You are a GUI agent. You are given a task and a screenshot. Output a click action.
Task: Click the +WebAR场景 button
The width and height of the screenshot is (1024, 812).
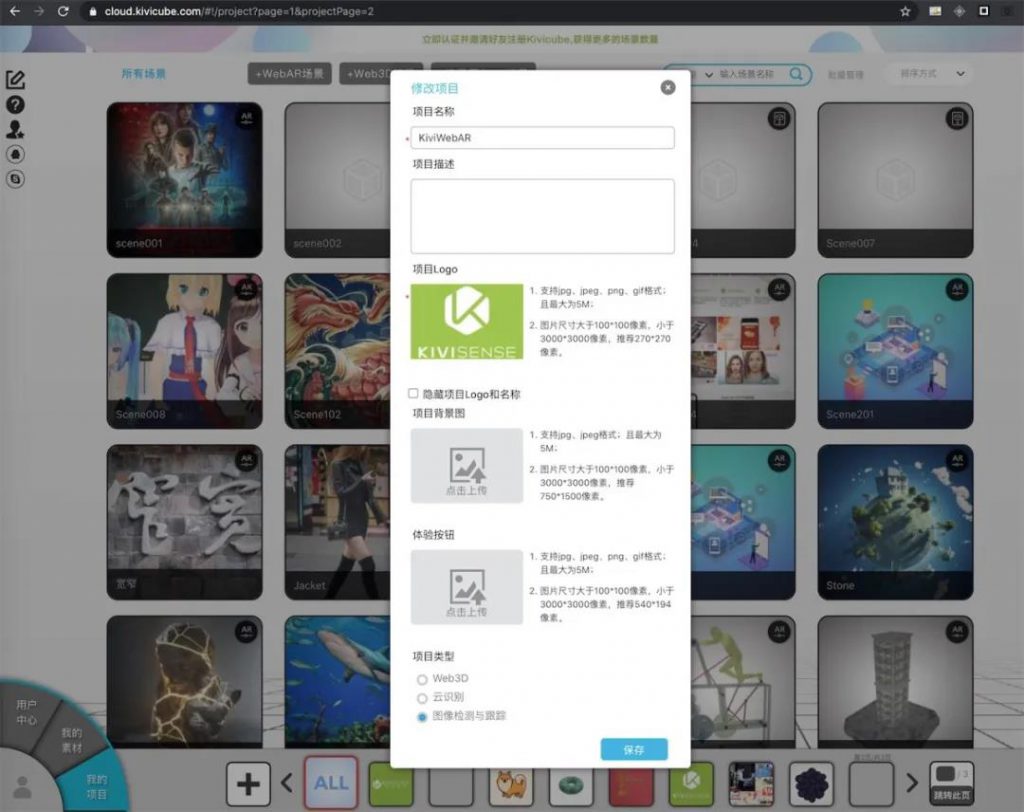[289, 74]
